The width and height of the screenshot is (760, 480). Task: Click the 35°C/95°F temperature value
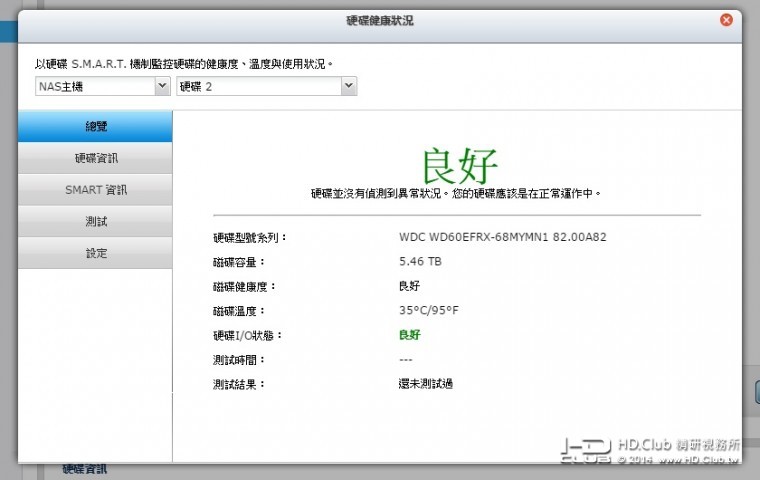[429, 310]
